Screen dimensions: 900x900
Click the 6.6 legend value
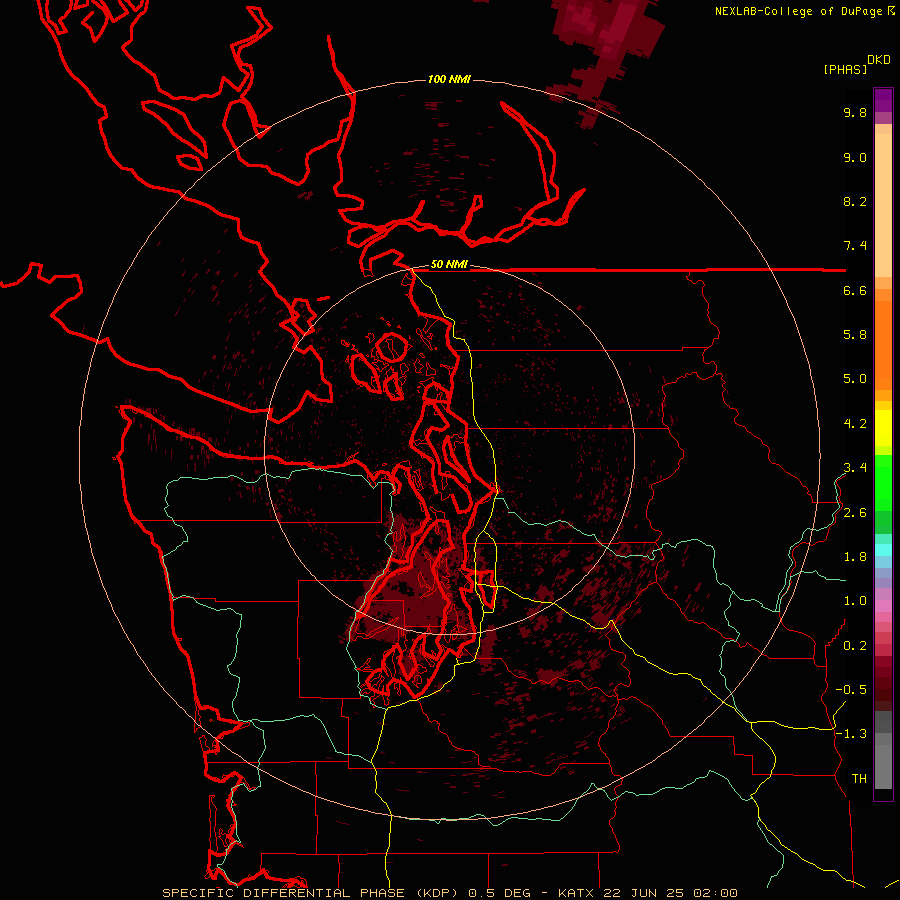(x=855, y=291)
